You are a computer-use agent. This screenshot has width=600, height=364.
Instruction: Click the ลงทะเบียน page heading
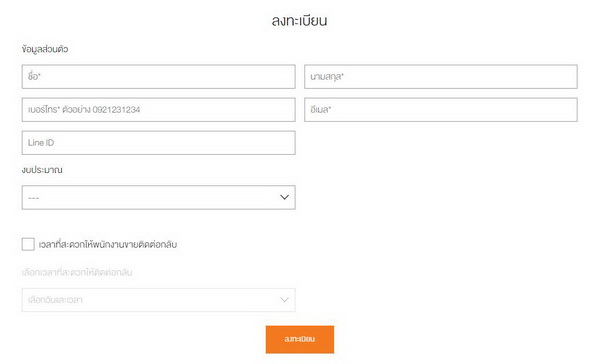point(299,21)
